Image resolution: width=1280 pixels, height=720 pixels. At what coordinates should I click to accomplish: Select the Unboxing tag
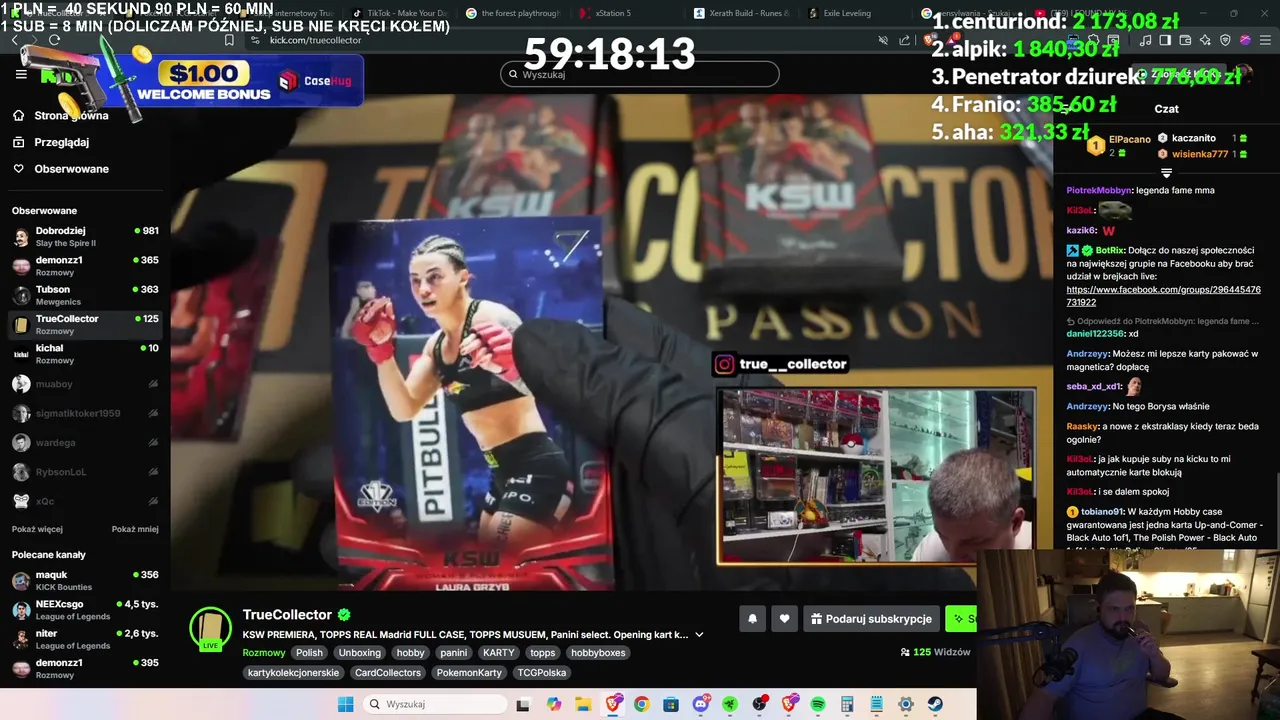[x=359, y=653]
